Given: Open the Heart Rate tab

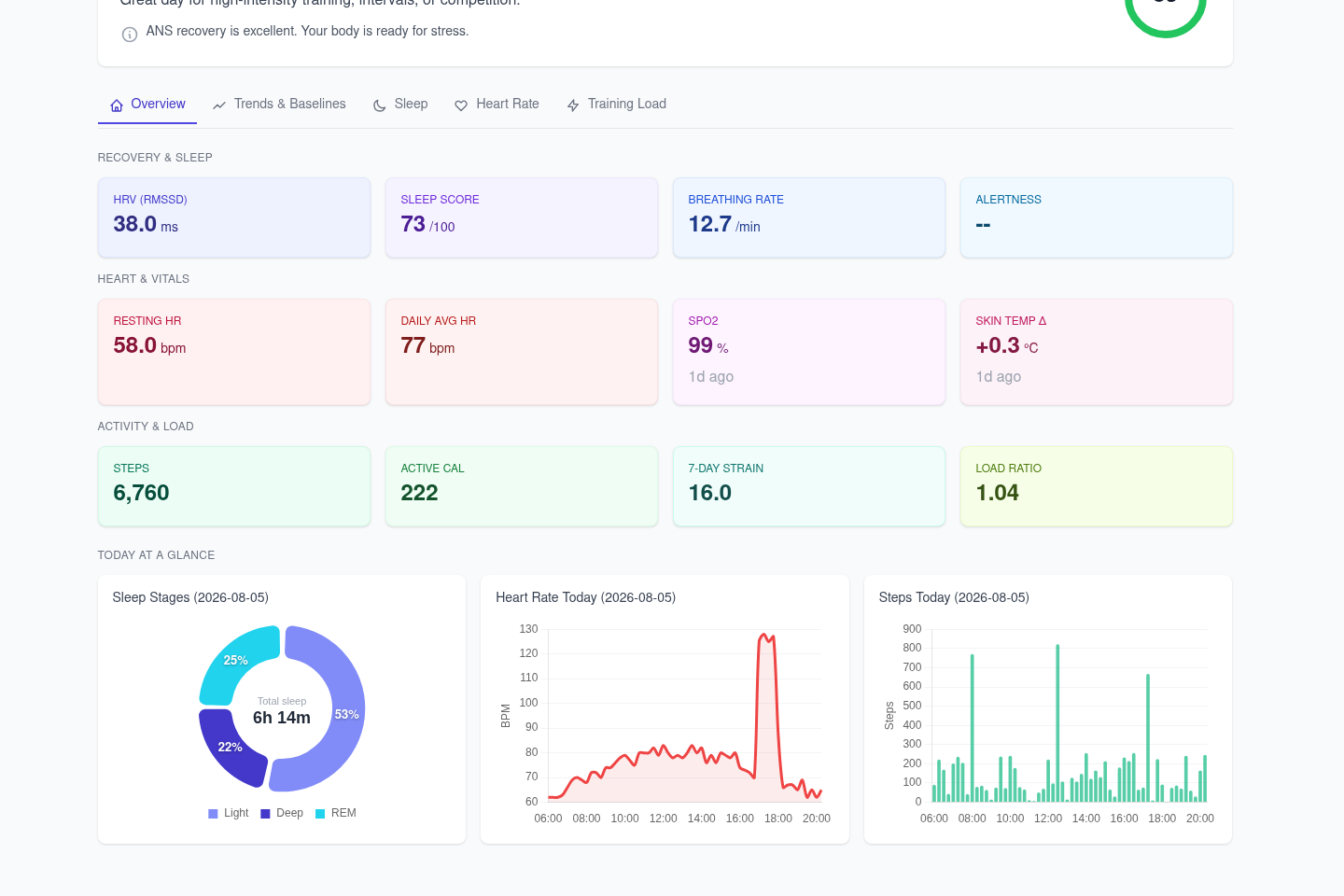Looking at the screenshot, I should (497, 104).
